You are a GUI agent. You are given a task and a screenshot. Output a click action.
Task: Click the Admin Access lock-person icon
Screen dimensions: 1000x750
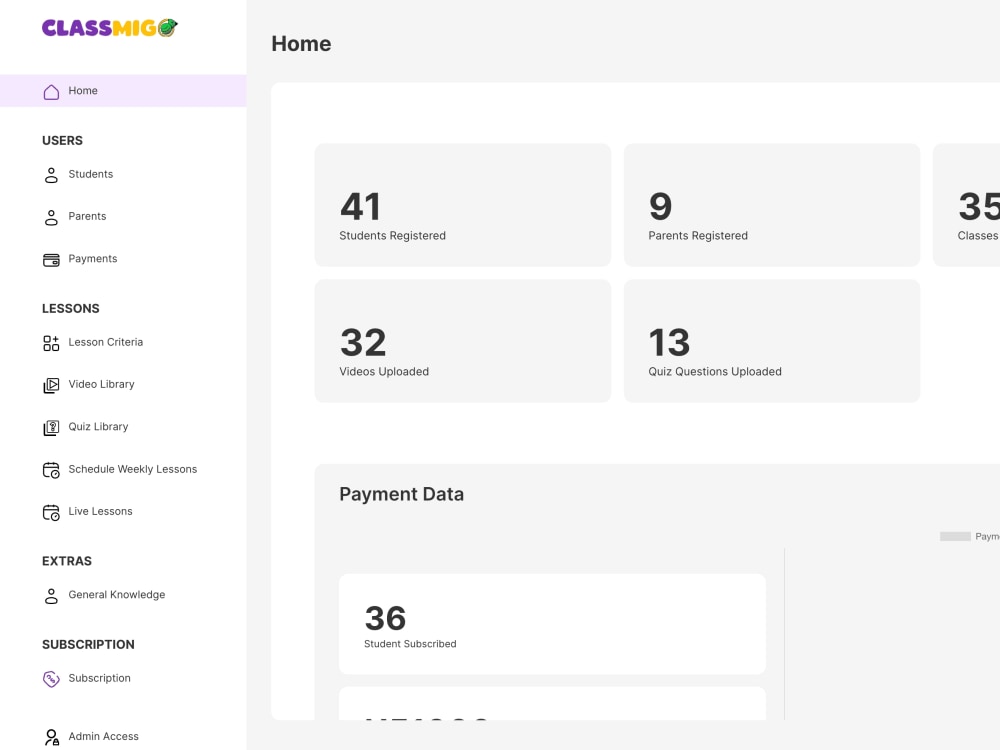click(x=51, y=737)
